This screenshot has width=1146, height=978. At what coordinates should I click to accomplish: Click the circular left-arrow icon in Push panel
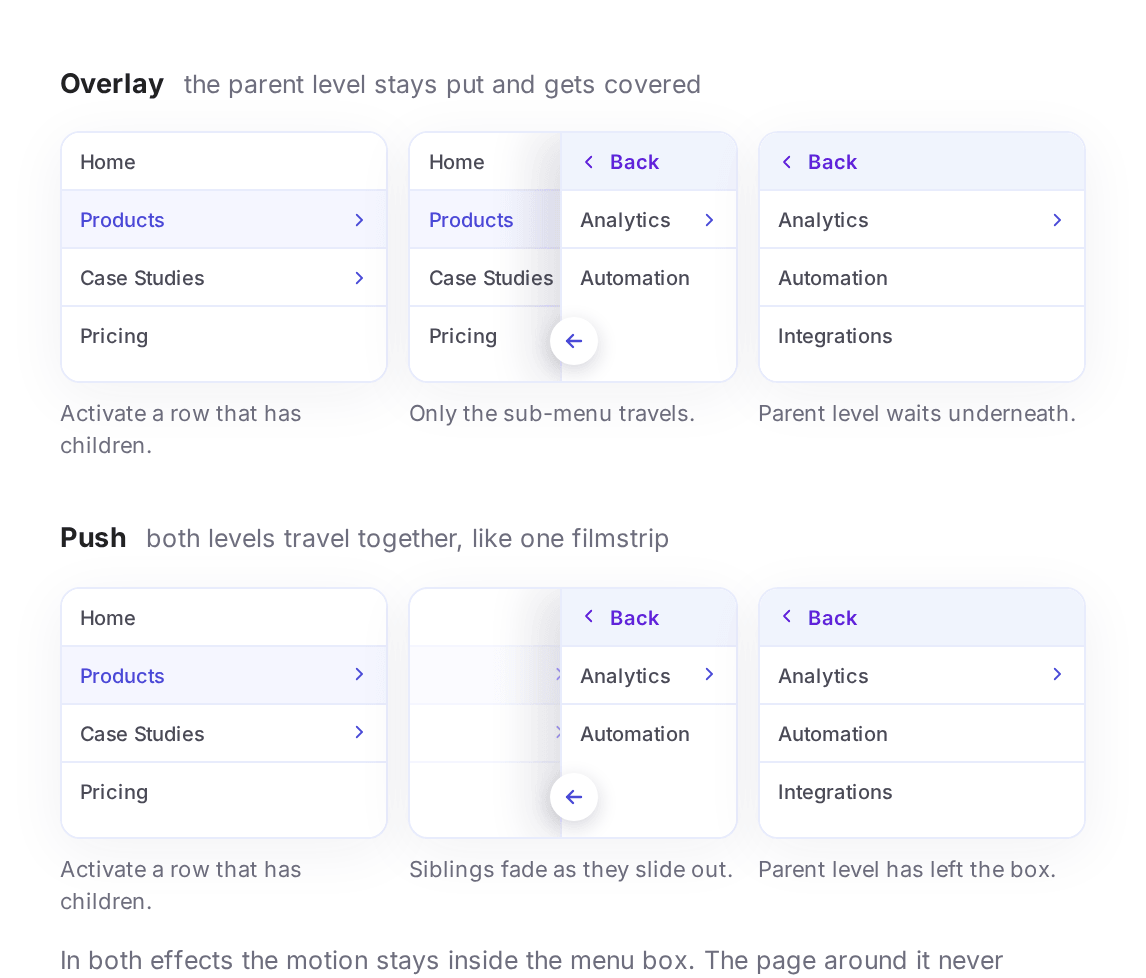[x=574, y=797]
